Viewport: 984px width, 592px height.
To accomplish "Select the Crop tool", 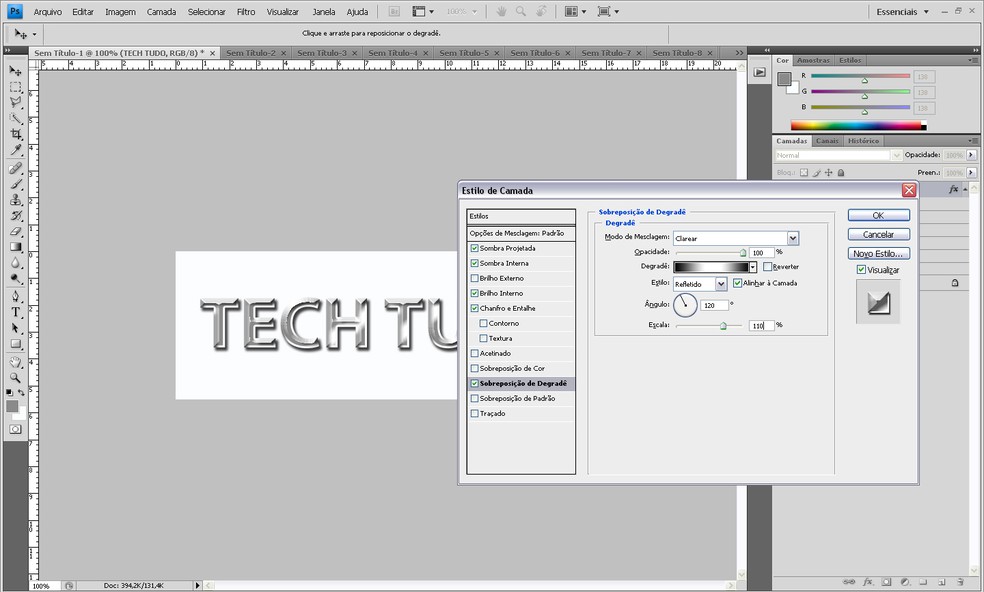I will click(x=15, y=134).
